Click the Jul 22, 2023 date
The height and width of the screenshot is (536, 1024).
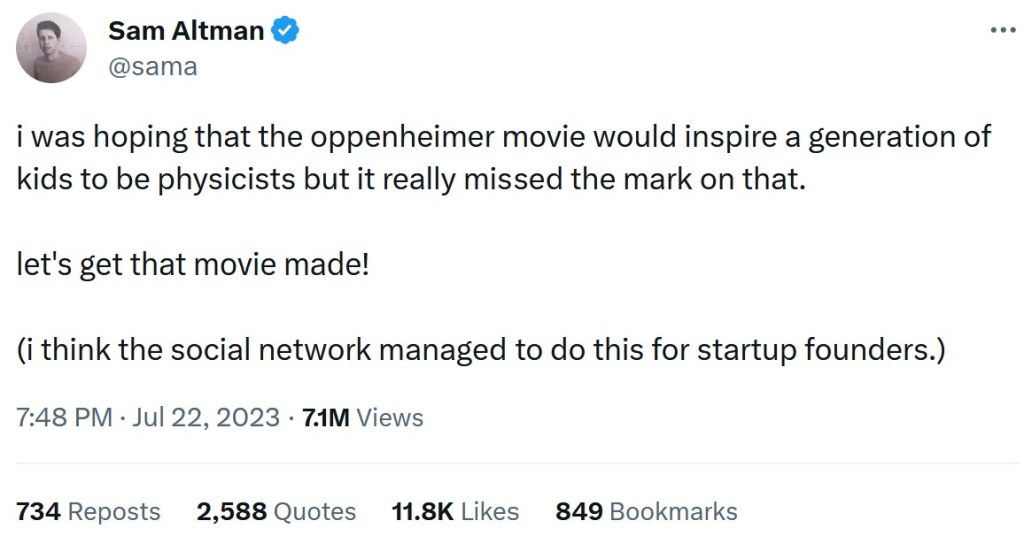tap(208, 417)
